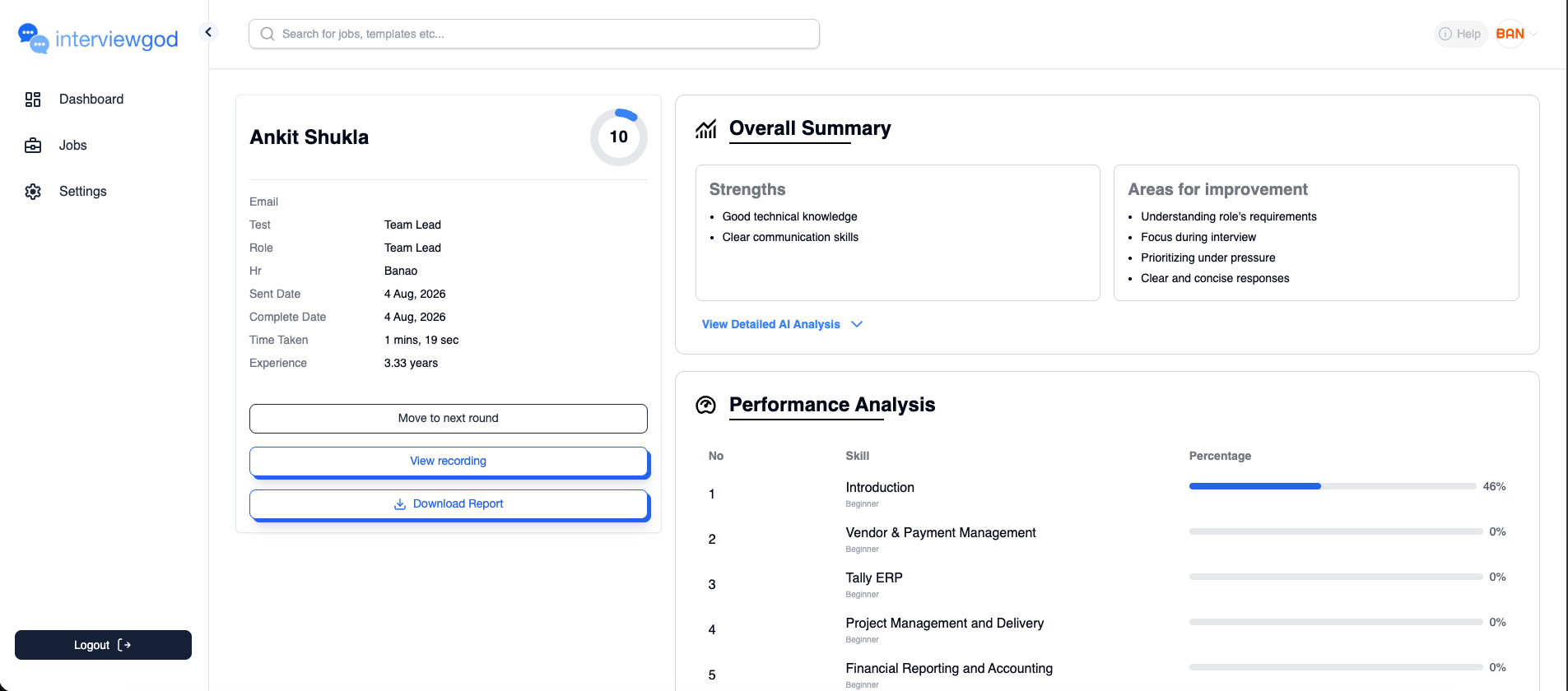Viewport: 1568px width, 691px height.
Task: Click the Financial Reporting and Accounting skill name
Action: (949, 669)
